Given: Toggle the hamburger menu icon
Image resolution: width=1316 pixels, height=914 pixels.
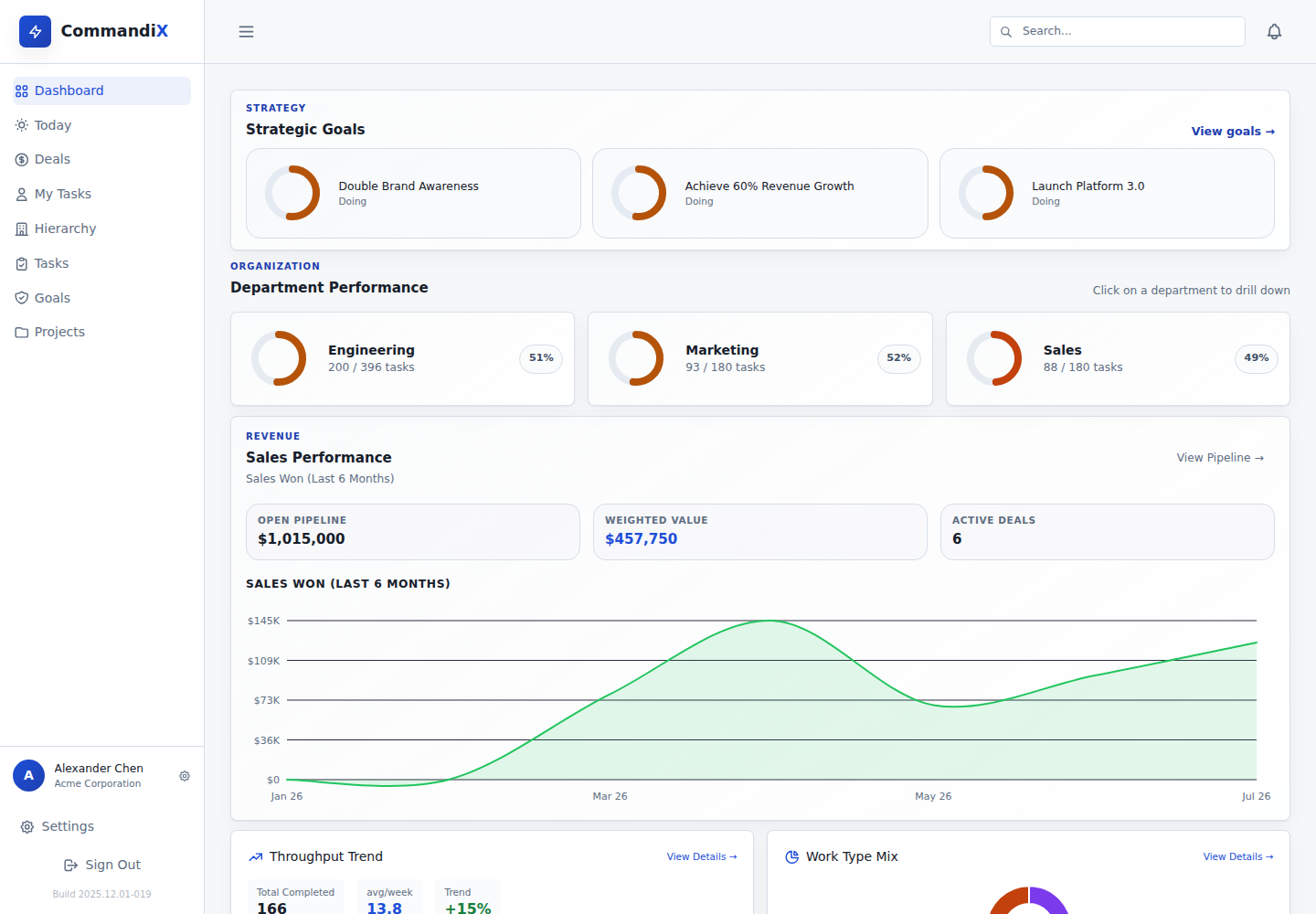Looking at the screenshot, I should tap(246, 32).
